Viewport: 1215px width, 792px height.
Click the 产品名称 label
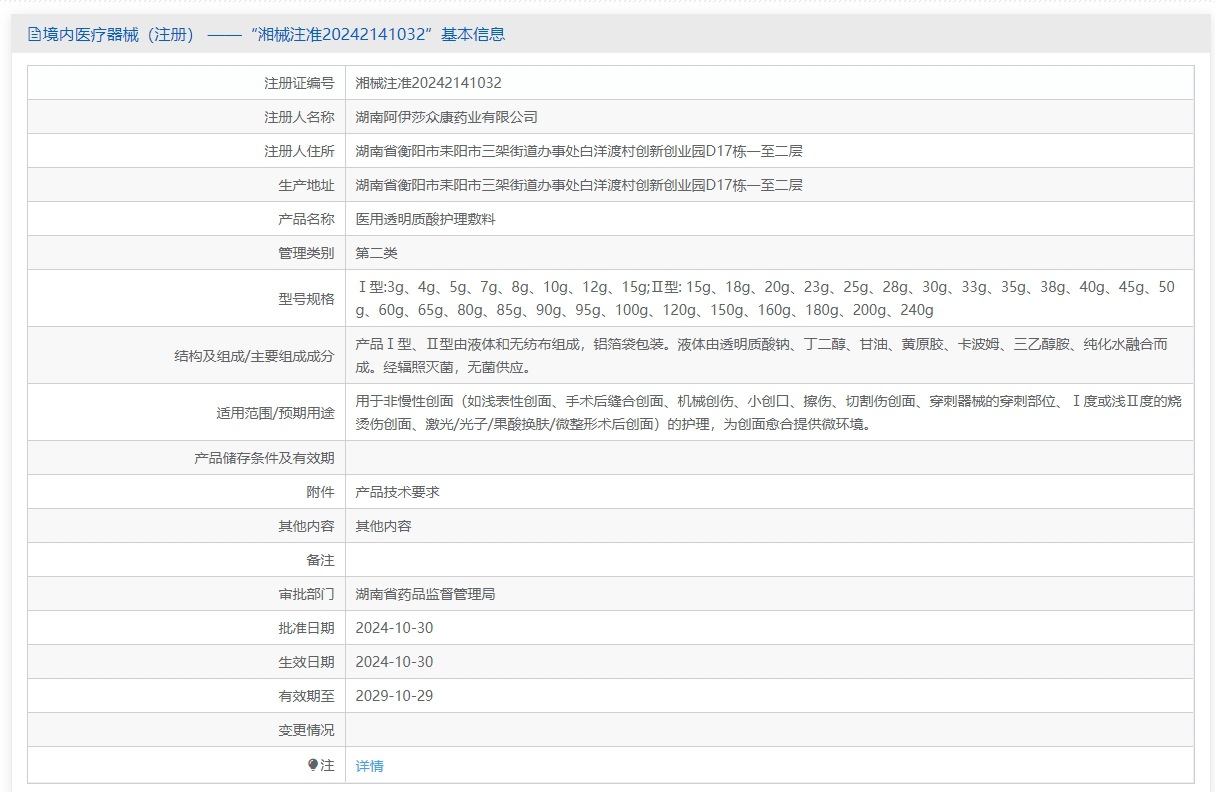(306, 219)
